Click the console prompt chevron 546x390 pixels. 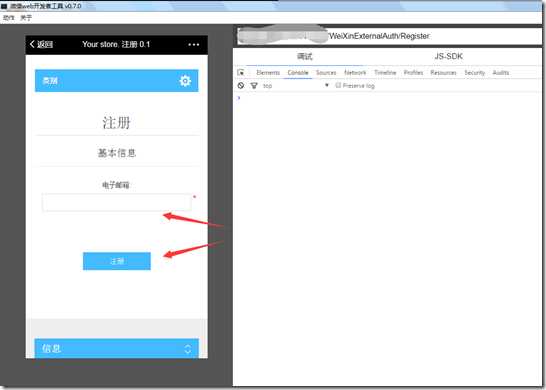(x=239, y=98)
